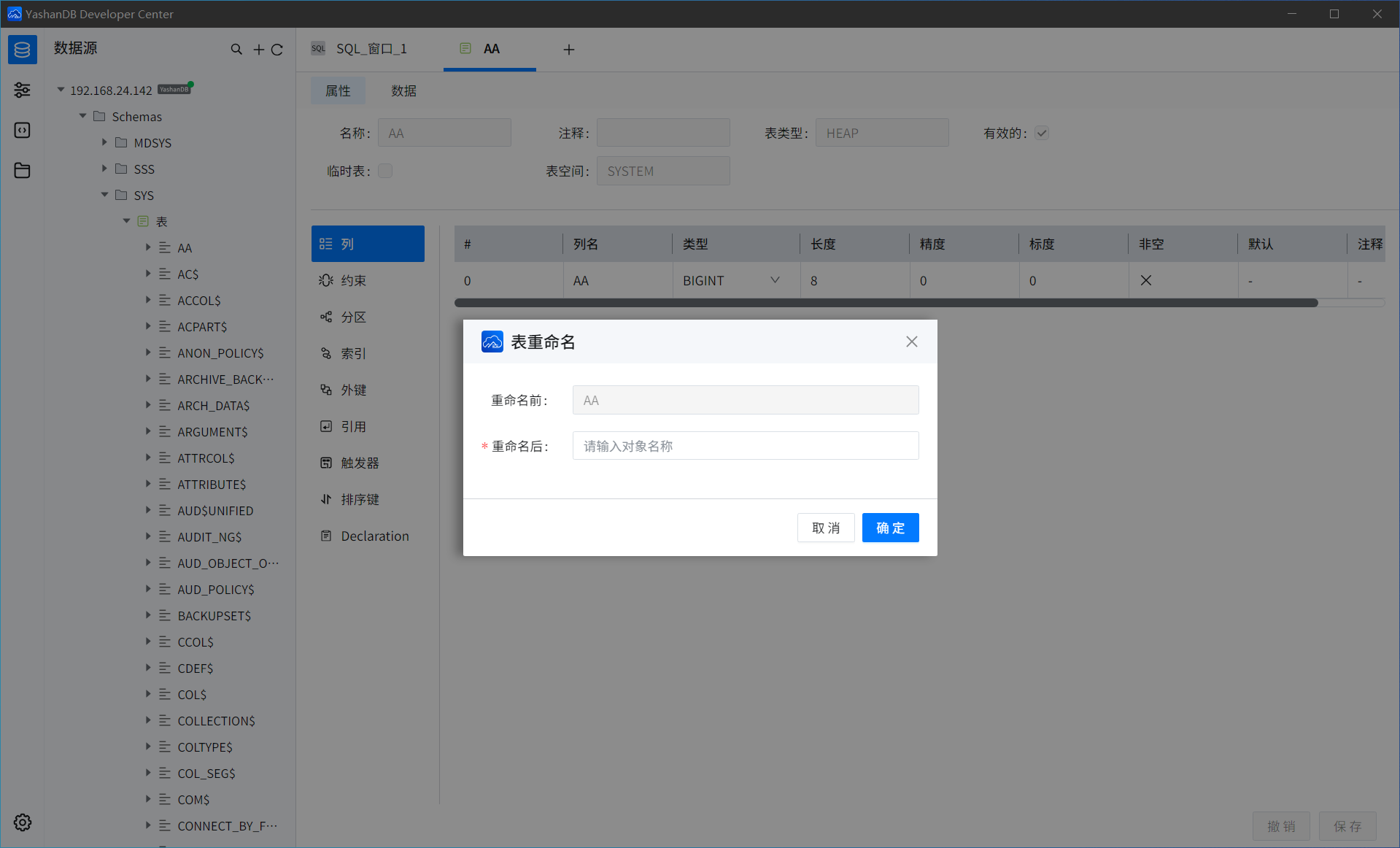The width and height of the screenshot is (1400, 848).
Task: Uncheck the 有效的 checkbox
Action: click(x=1042, y=133)
